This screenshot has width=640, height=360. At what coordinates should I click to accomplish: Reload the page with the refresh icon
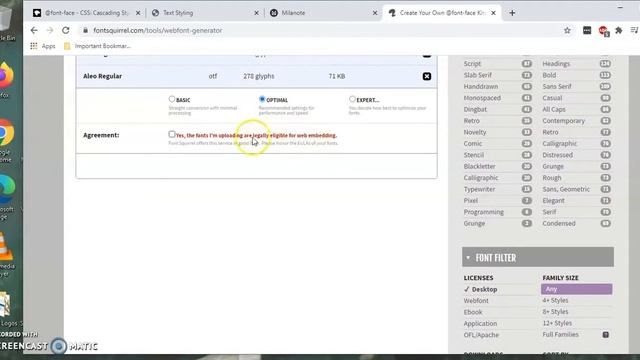click(x=66, y=30)
